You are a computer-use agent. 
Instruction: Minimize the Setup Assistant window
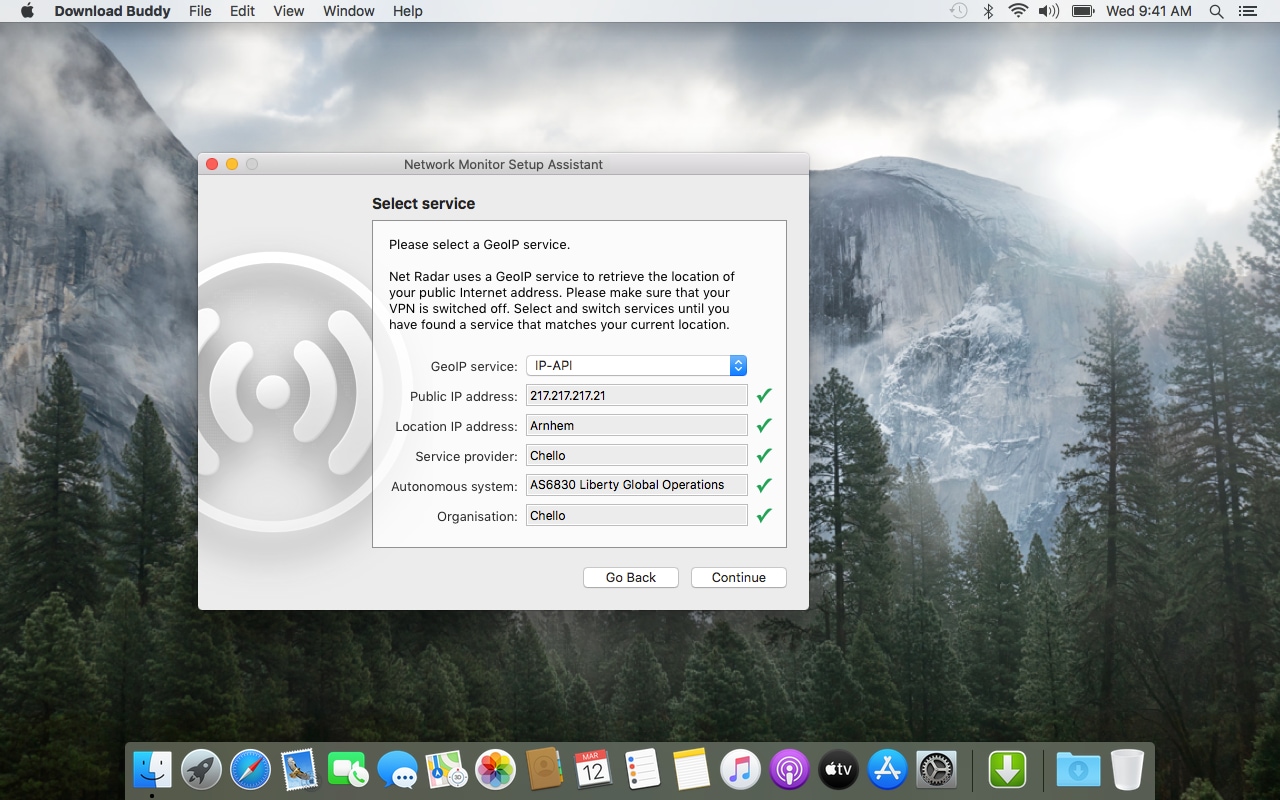tap(232, 164)
